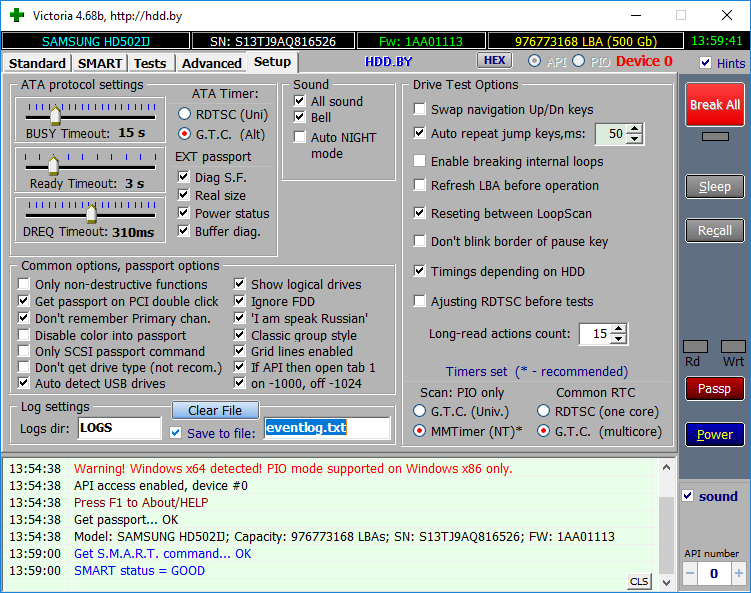Toggle Grid lines enabled checkbox
The width and height of the screenshot is (751, 593).
coord(239,351)
